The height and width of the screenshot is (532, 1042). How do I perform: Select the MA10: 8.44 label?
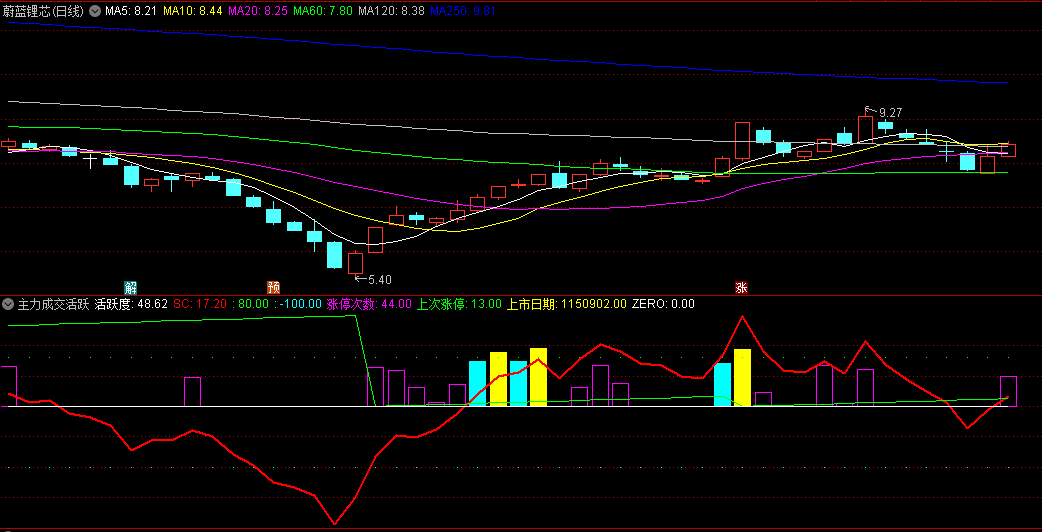coord(193,11)
